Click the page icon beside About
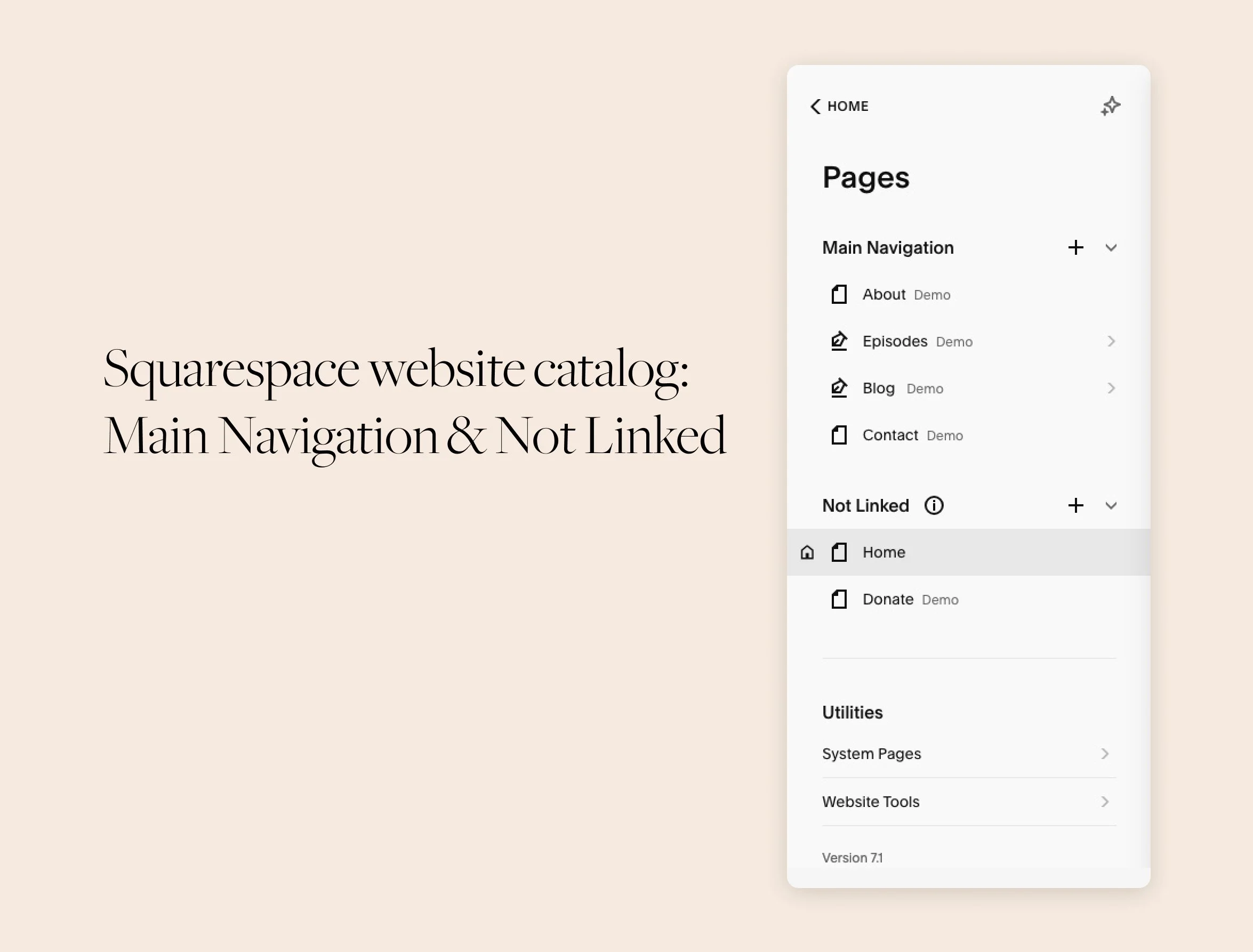Image resolution: width=1253 pixels, height=952 pixels. coord(839,294)
